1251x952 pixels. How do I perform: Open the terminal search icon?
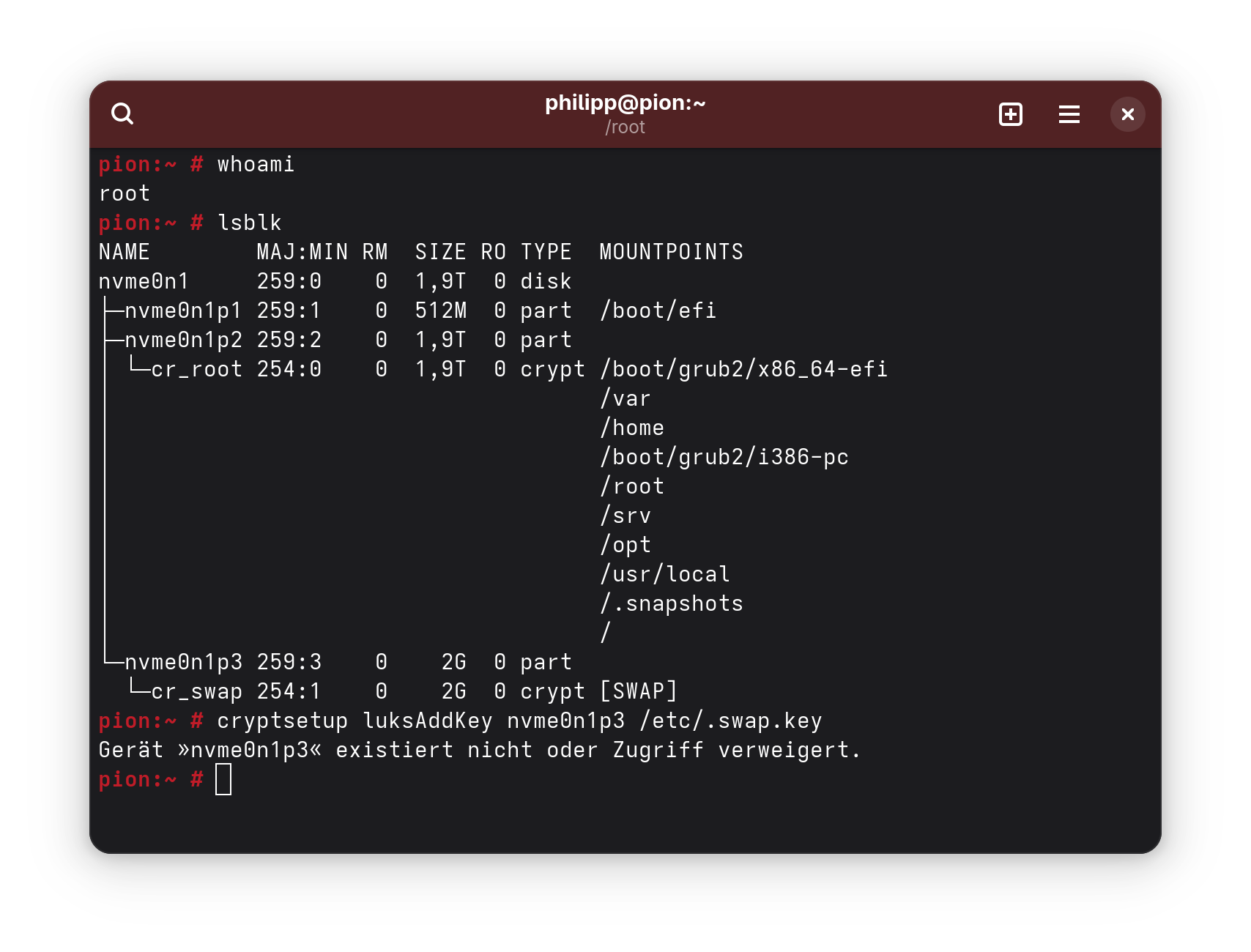click(122, 114)
